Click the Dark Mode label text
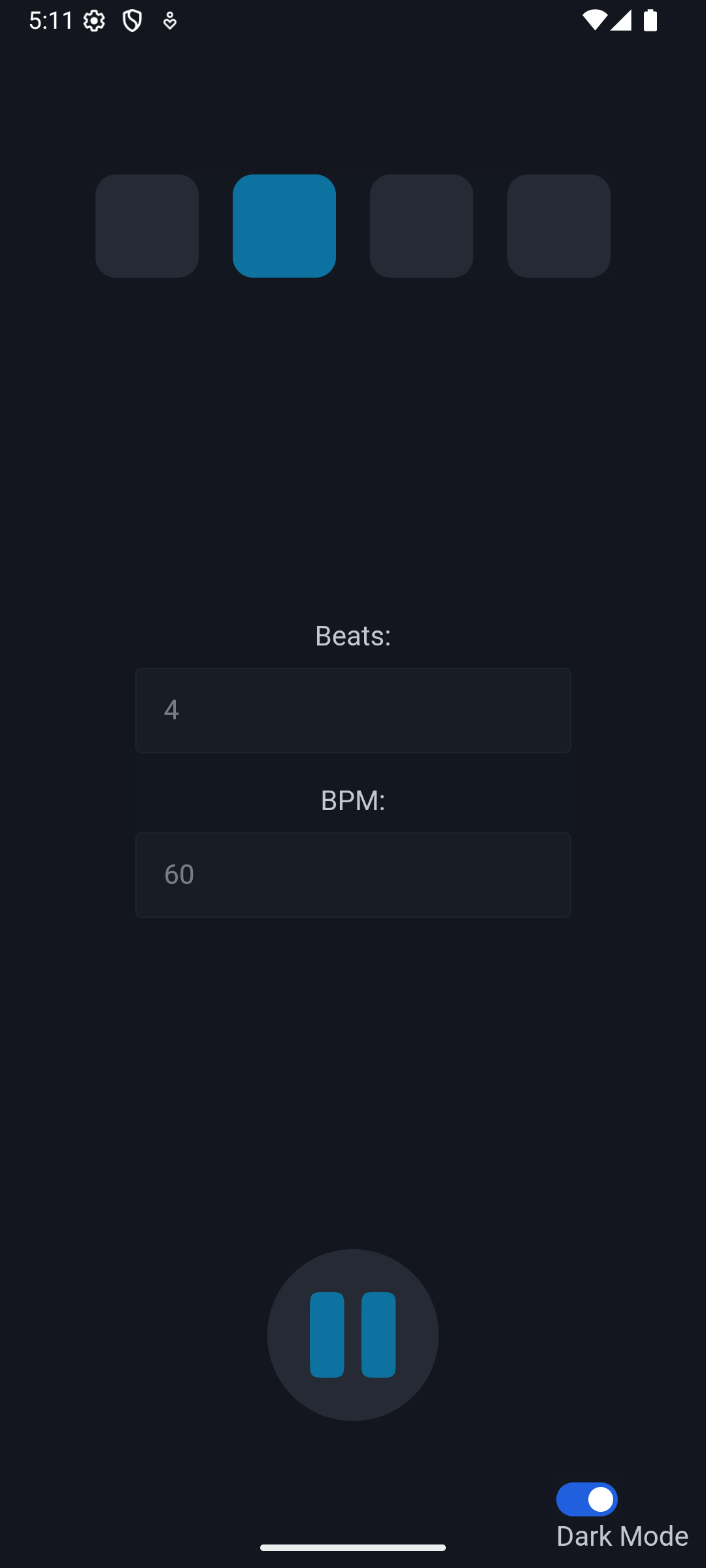 (622, 1536)
